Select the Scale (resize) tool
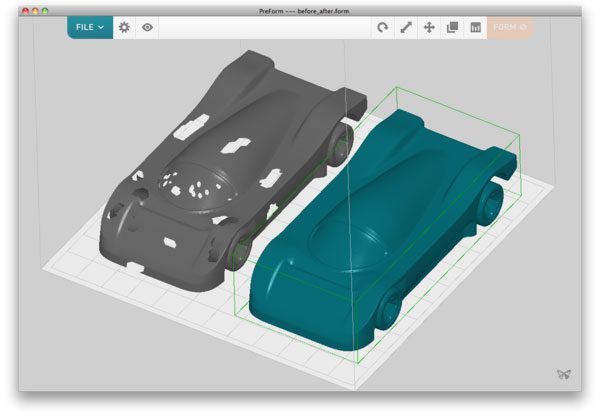The height and width of the screenshot is (417, 600). [x=406, y=27]
